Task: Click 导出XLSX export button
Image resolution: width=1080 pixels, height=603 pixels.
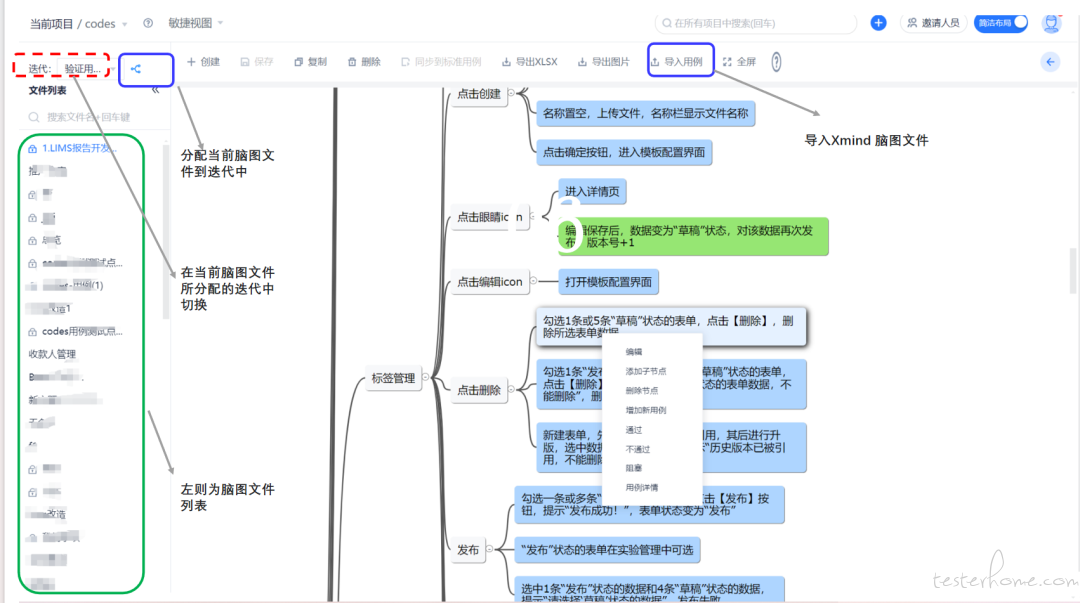Action: pyautogui.click(x=530, y=62)
